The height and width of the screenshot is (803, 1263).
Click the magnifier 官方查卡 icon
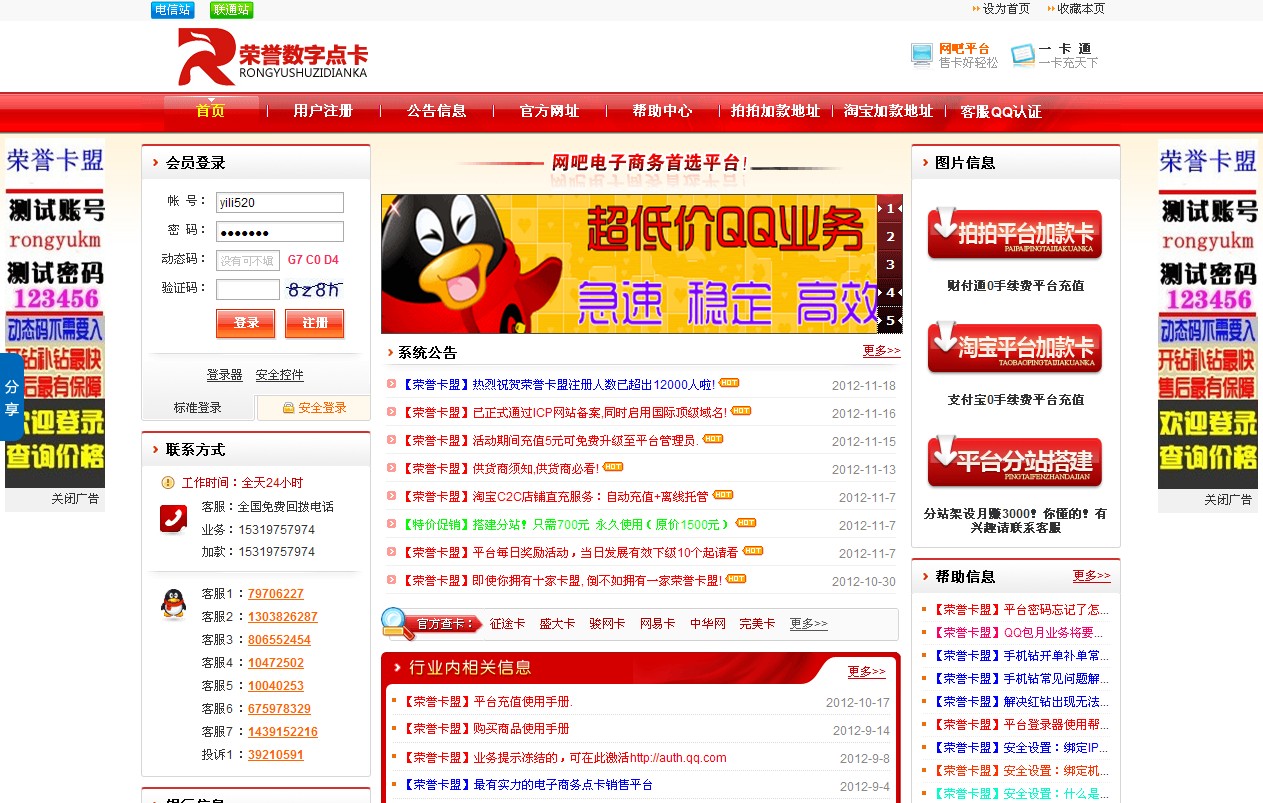click(397, 623)
